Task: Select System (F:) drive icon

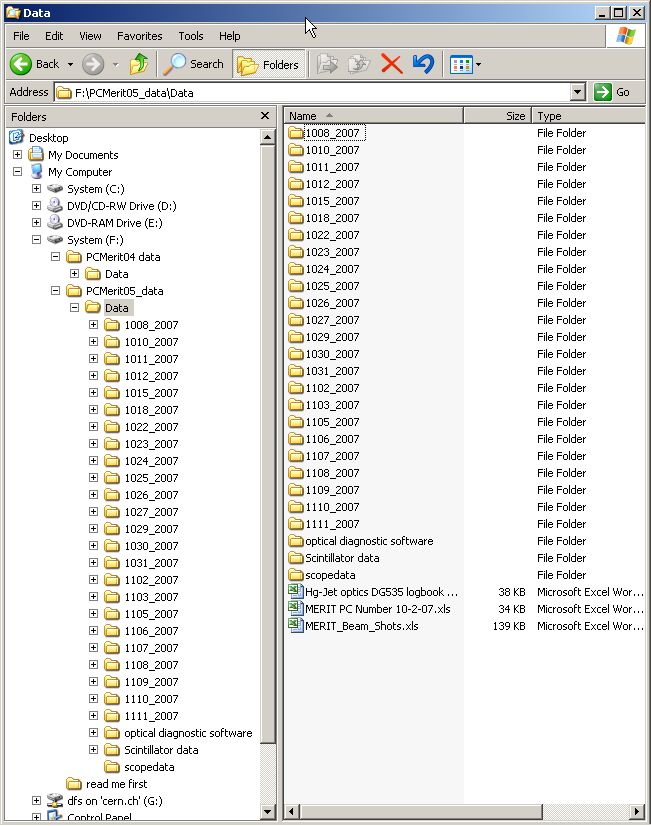Action: (x=55, y=239)
